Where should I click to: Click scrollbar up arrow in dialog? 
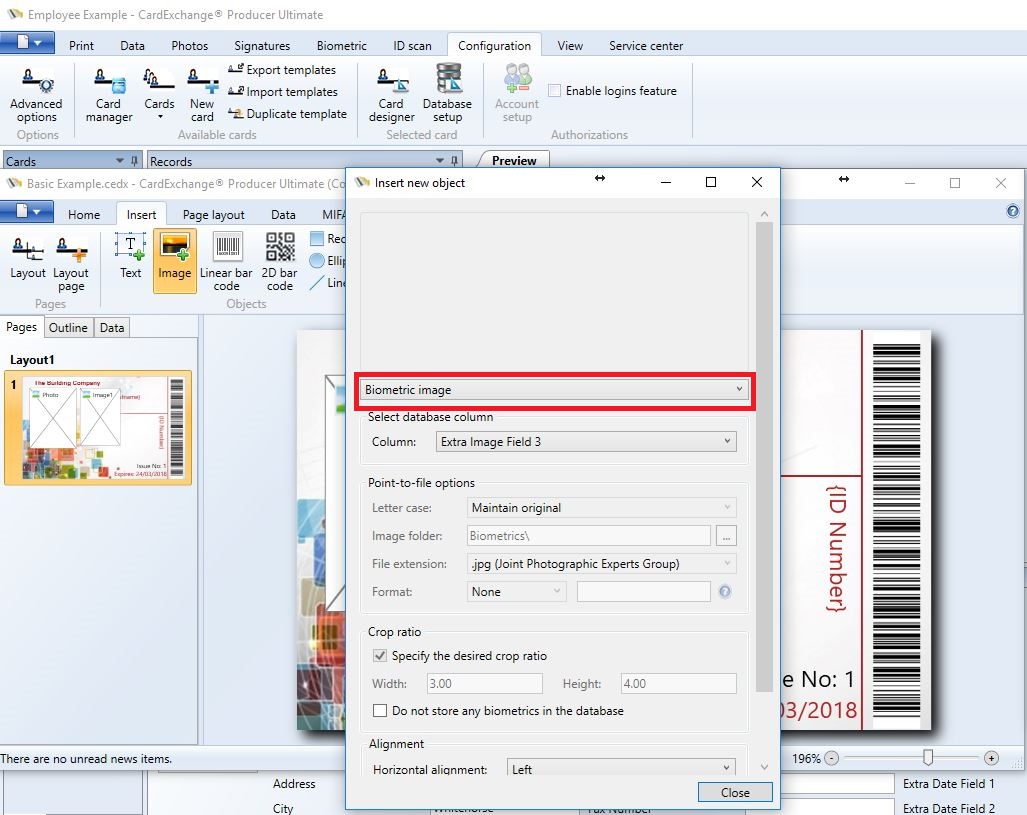point(764,214)
